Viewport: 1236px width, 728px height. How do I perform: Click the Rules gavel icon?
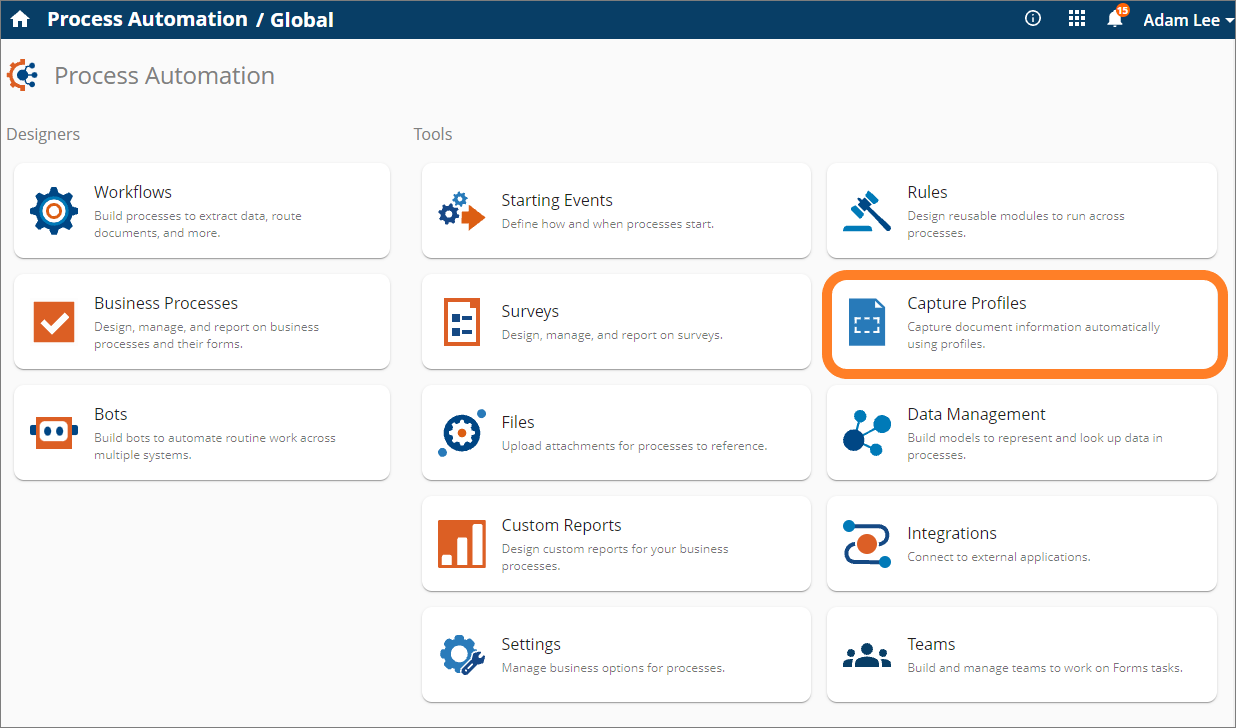tap(866, 210)
